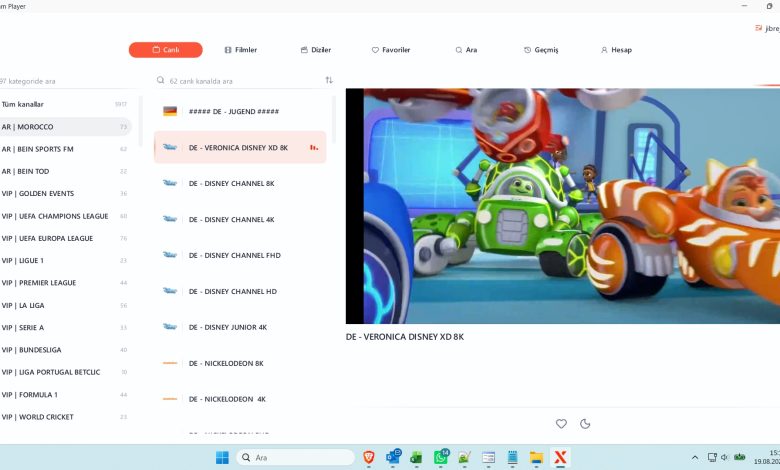Open Brave browser from the taskbar
The image size is (780, 470).
pos(369,458)
